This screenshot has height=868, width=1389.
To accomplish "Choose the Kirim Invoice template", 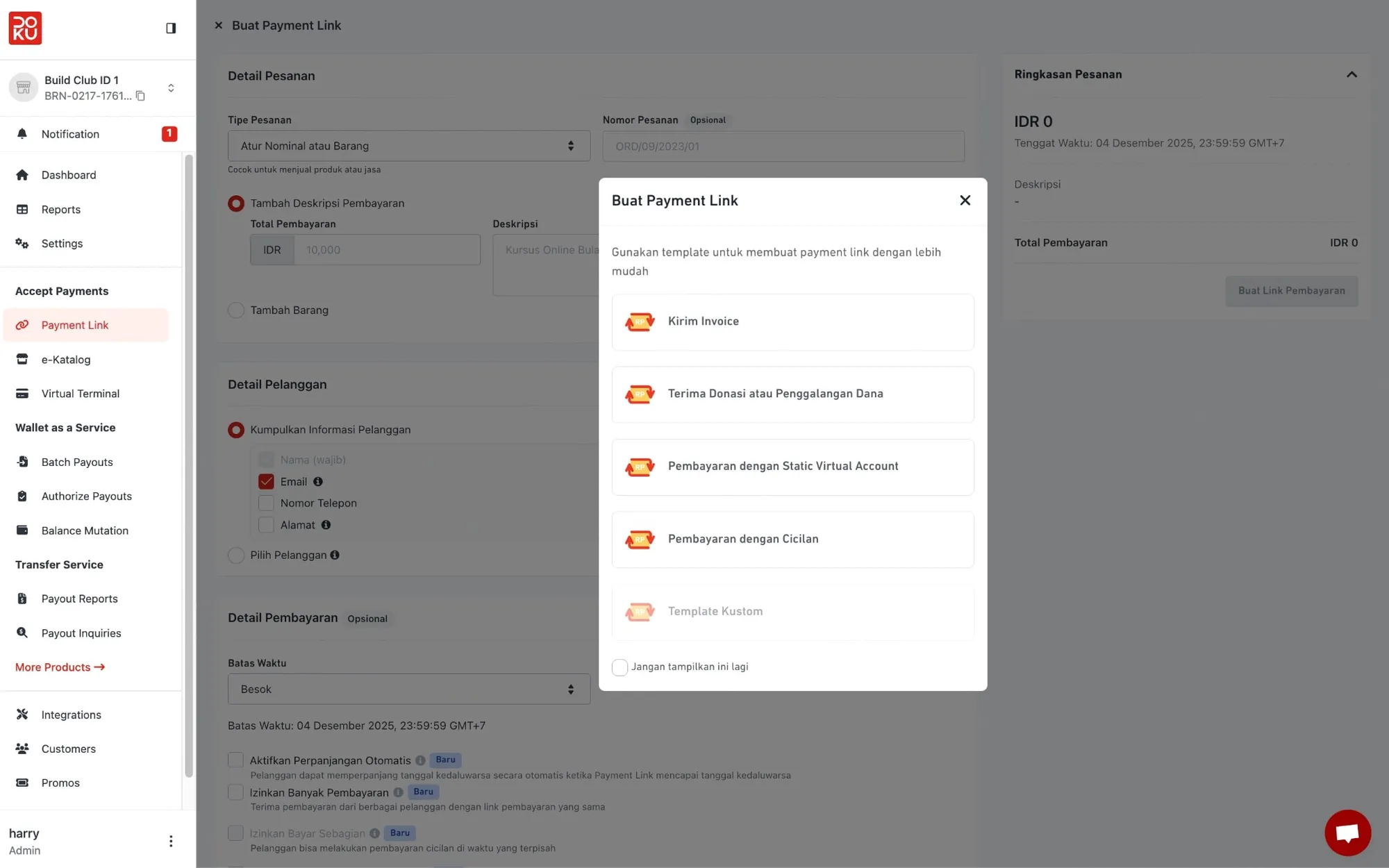I will [792, 322].
